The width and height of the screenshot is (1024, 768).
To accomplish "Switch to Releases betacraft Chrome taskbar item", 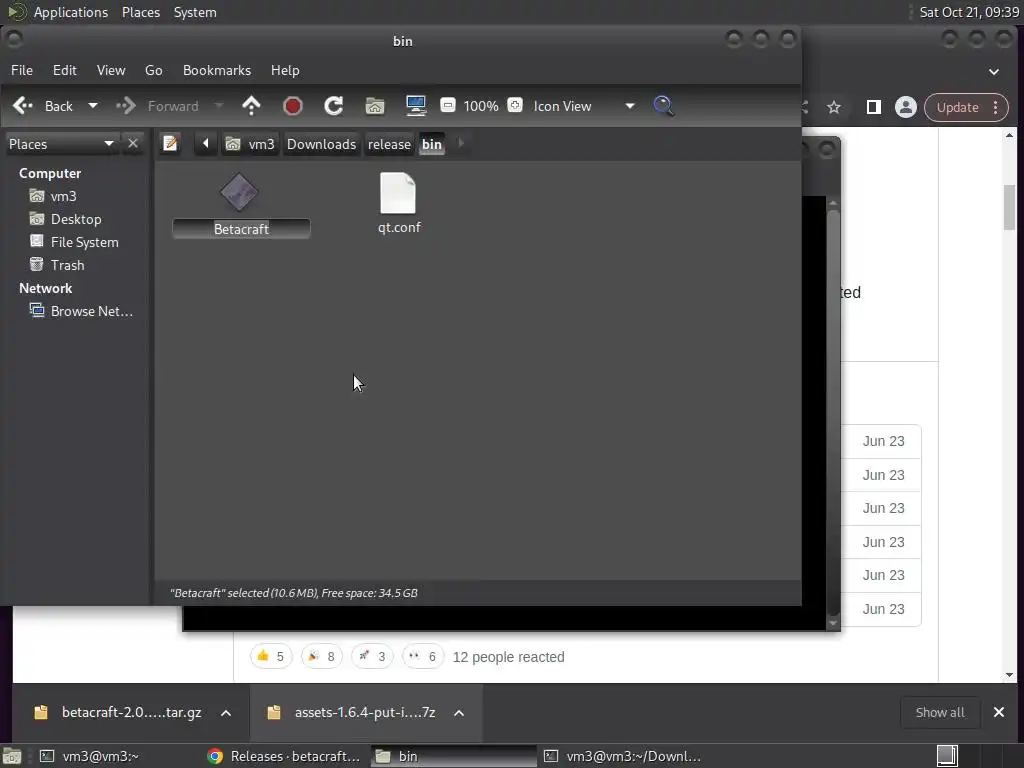I will coord(283,756).
